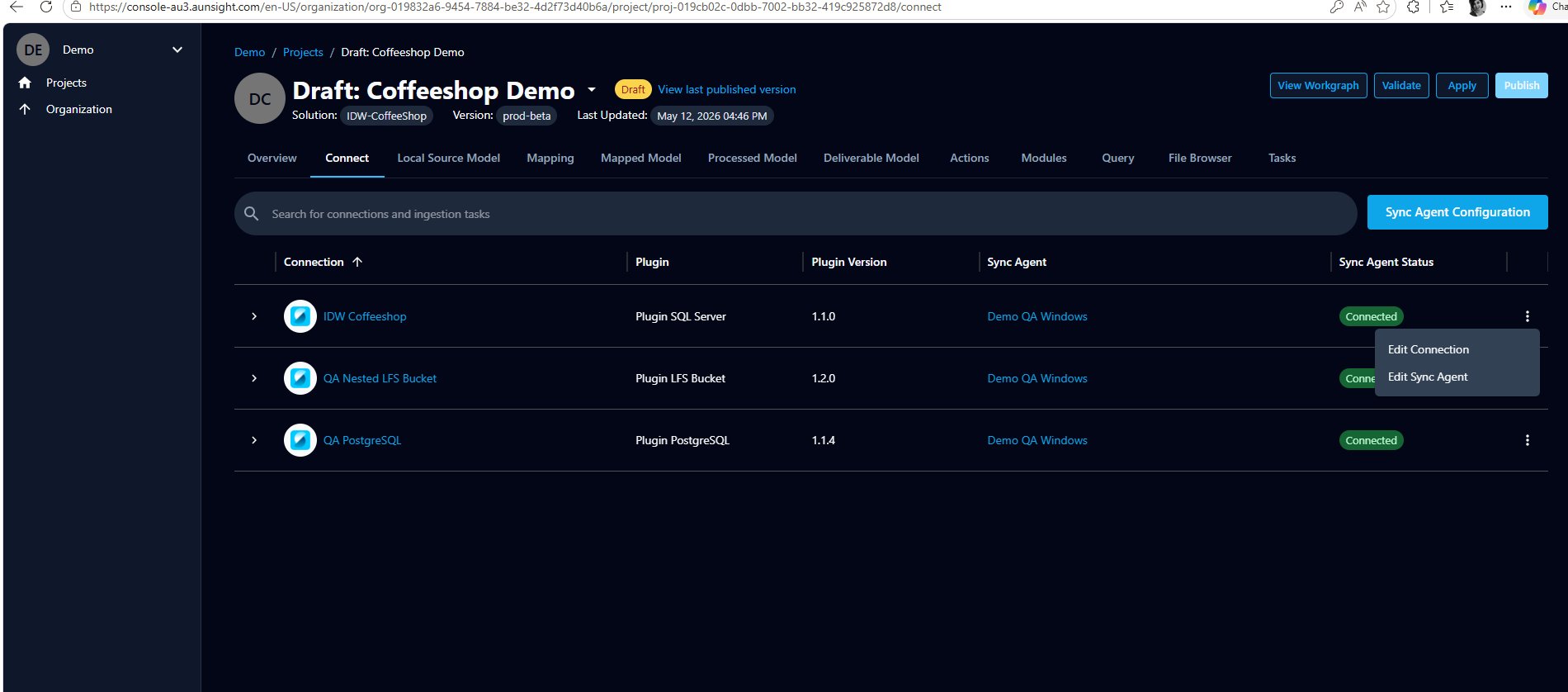Screen dimensions: 1568x692
Task: Expand the IDW Coffeeshop connection row
Action: coord(254,316)
